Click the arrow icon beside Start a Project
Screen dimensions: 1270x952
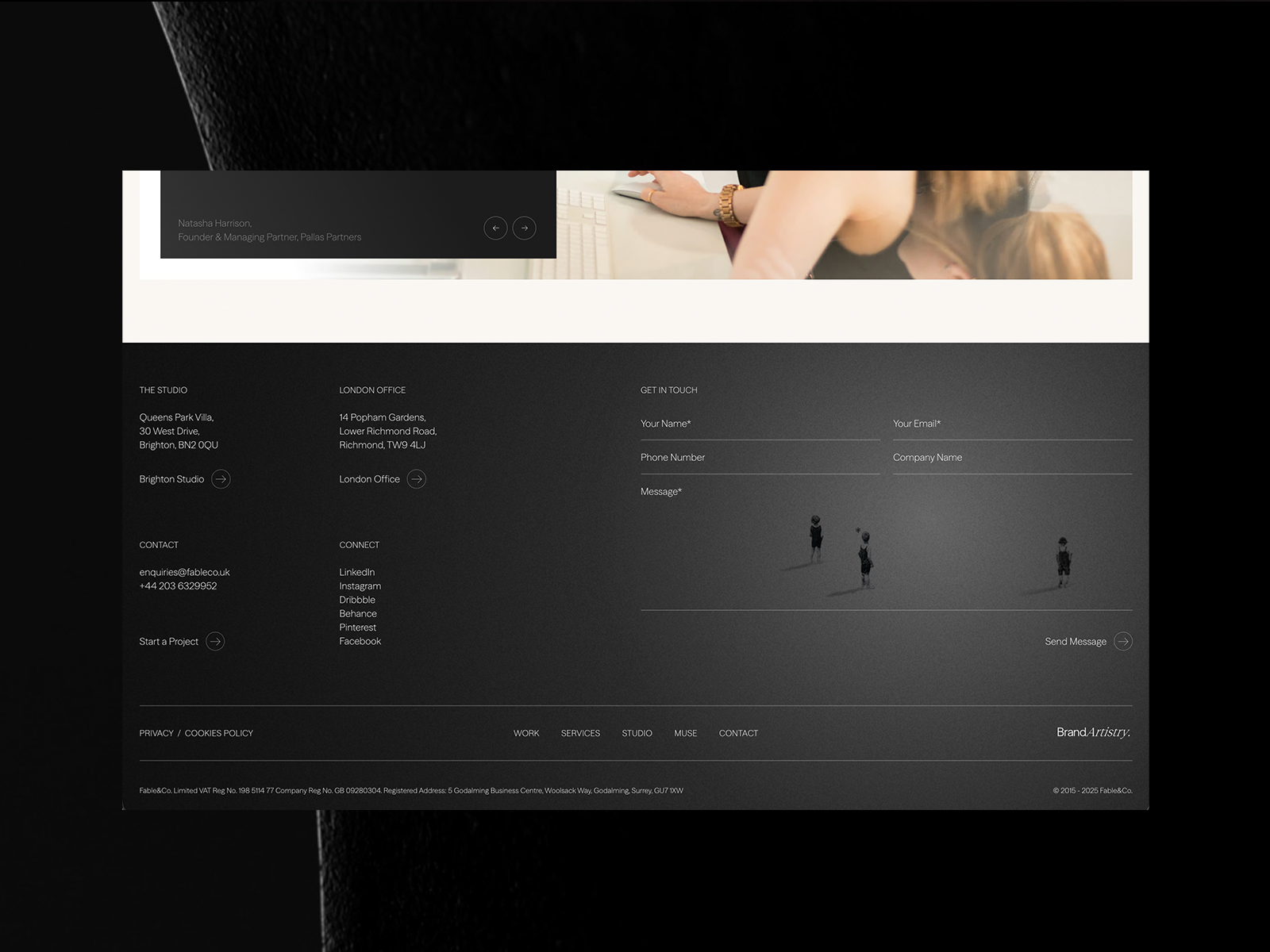pos(215,642)
